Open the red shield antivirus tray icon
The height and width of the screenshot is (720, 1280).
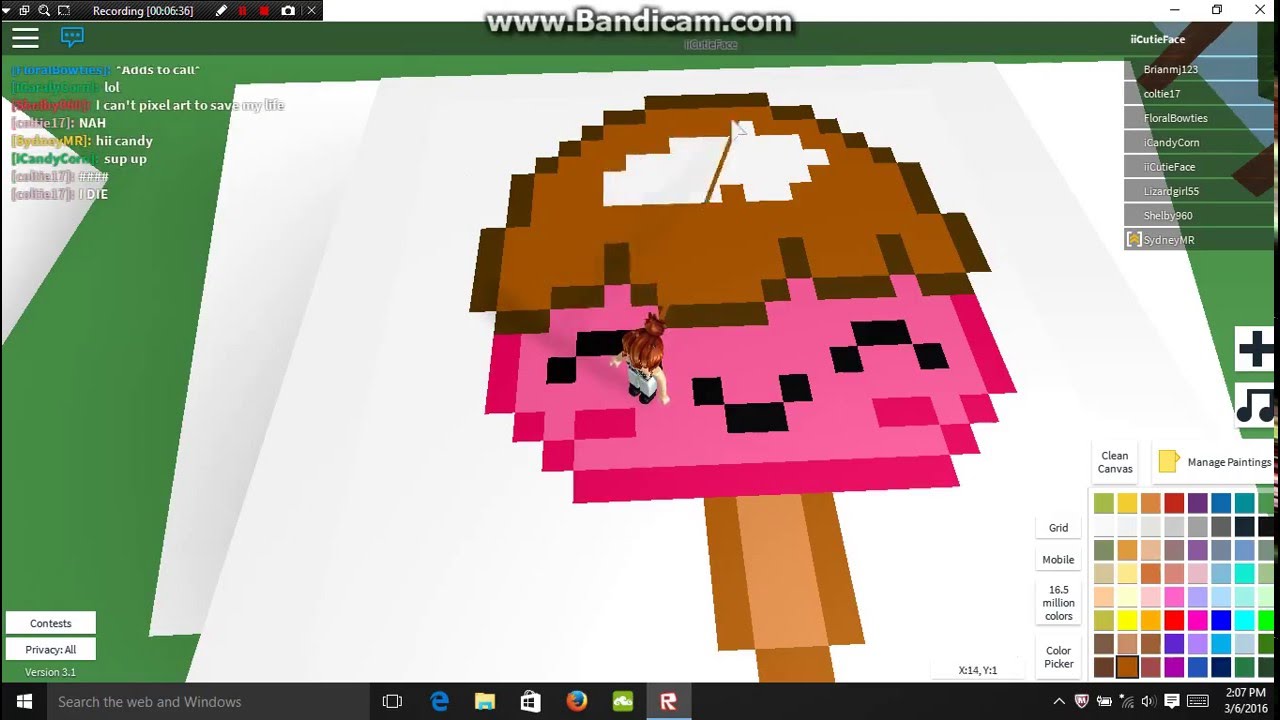(1081, 702)
